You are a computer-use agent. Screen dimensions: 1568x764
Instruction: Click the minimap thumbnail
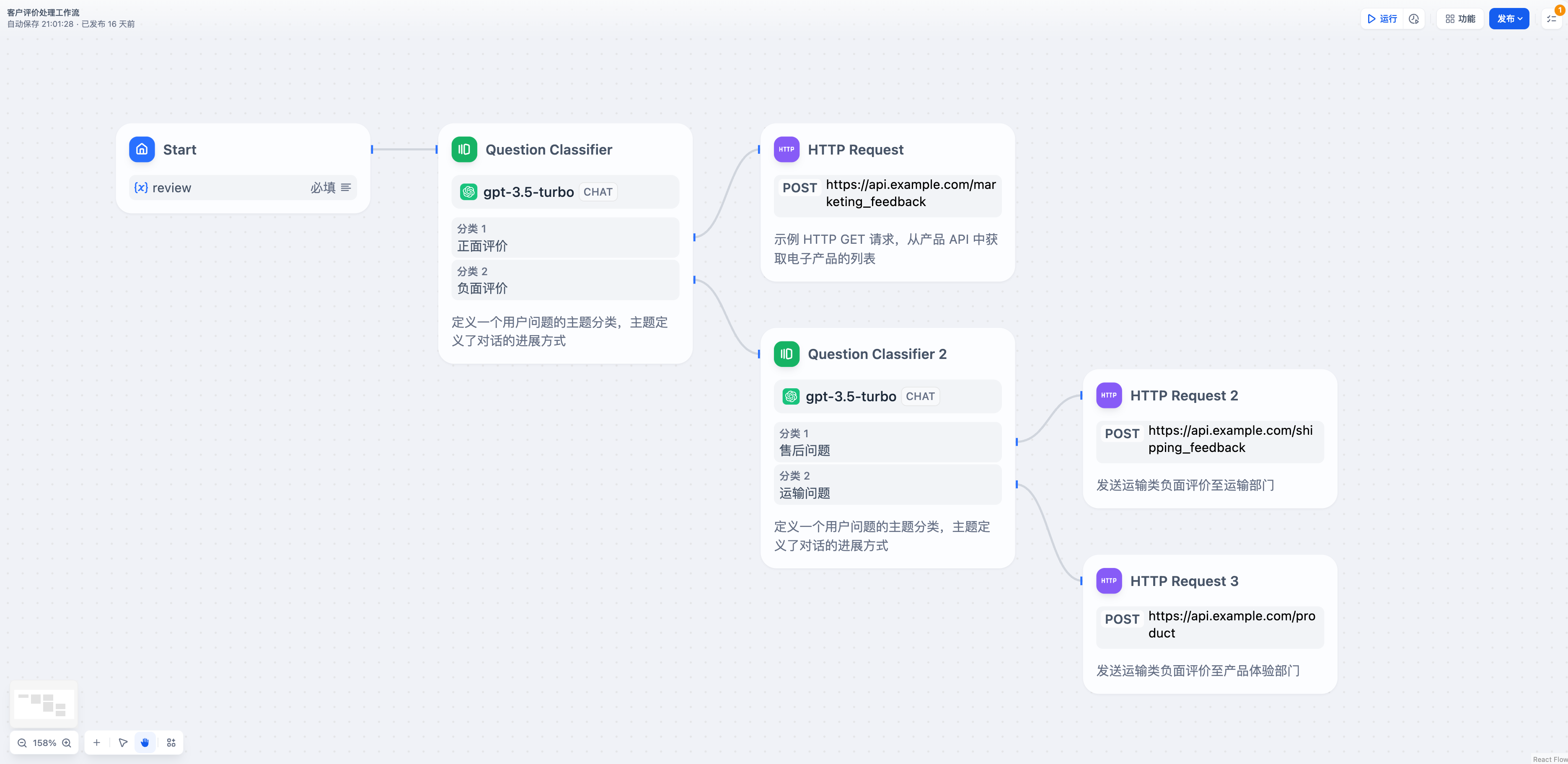(44, 704)
